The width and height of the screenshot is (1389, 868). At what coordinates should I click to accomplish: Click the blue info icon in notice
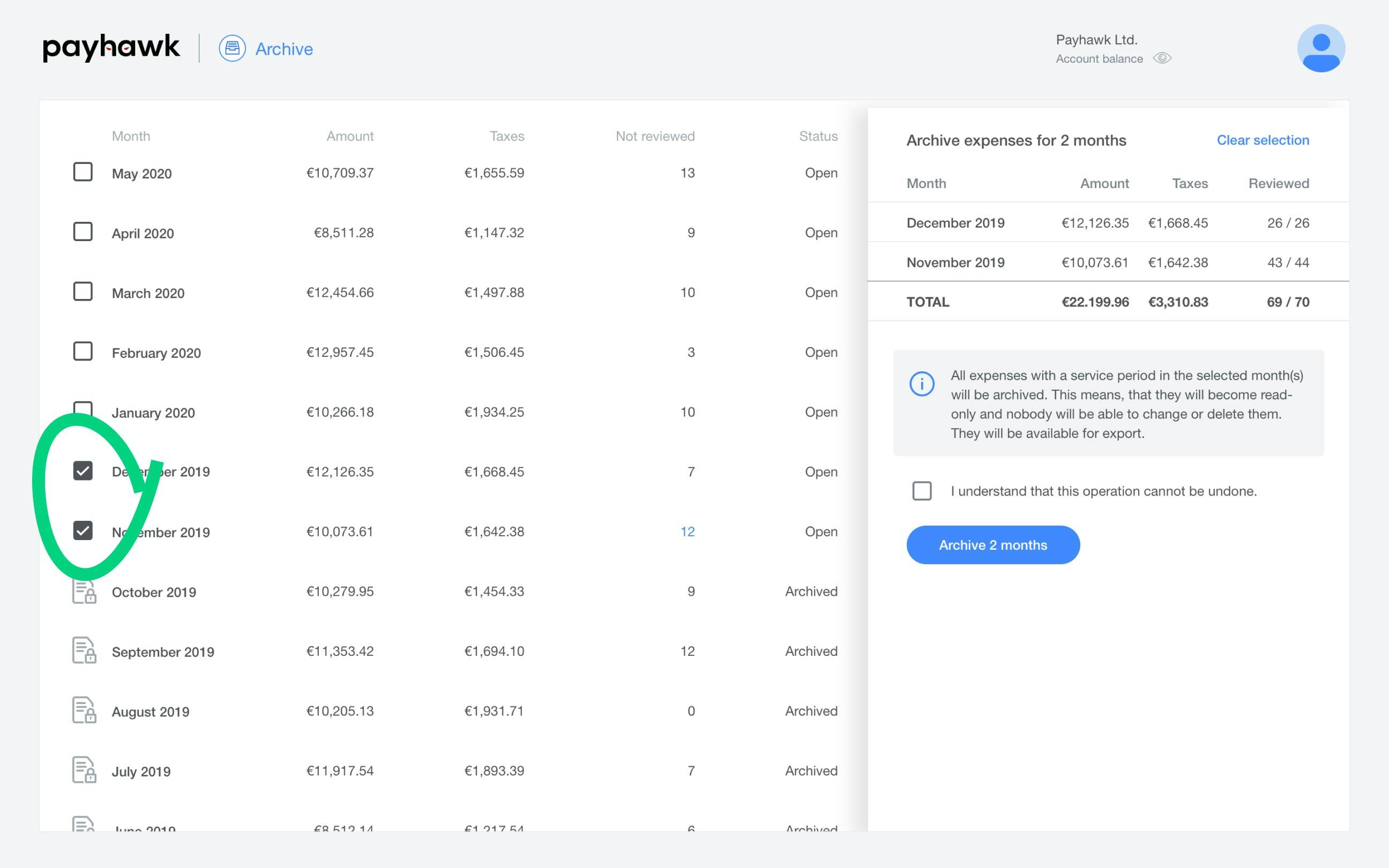pyautogui.click(x=922, y=384)
